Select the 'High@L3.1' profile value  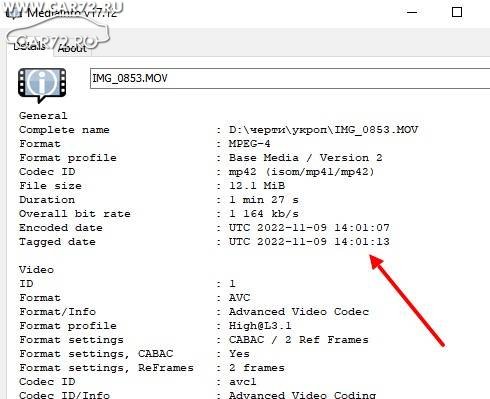260,326
